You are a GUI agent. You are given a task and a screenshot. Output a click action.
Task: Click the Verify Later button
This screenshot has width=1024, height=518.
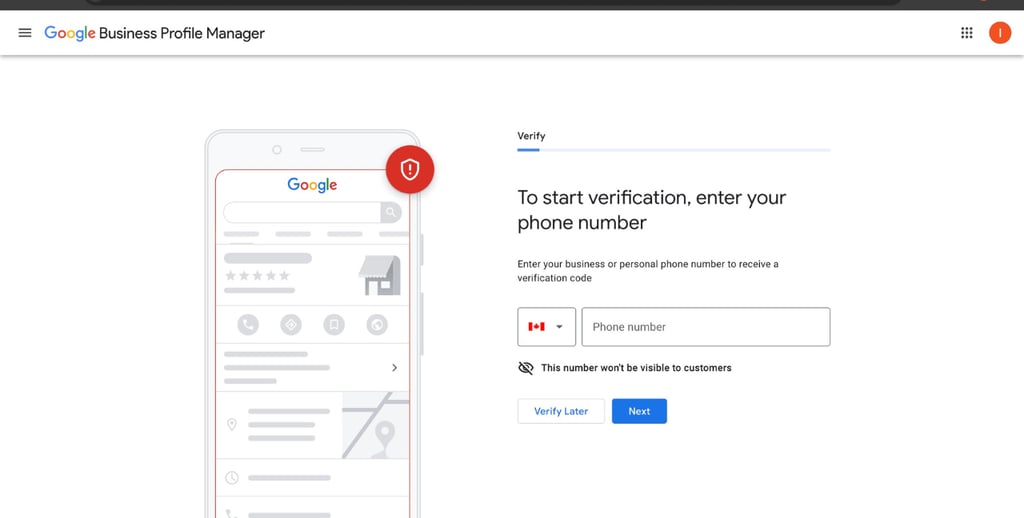pyautogui.click(x=561, y=411)
